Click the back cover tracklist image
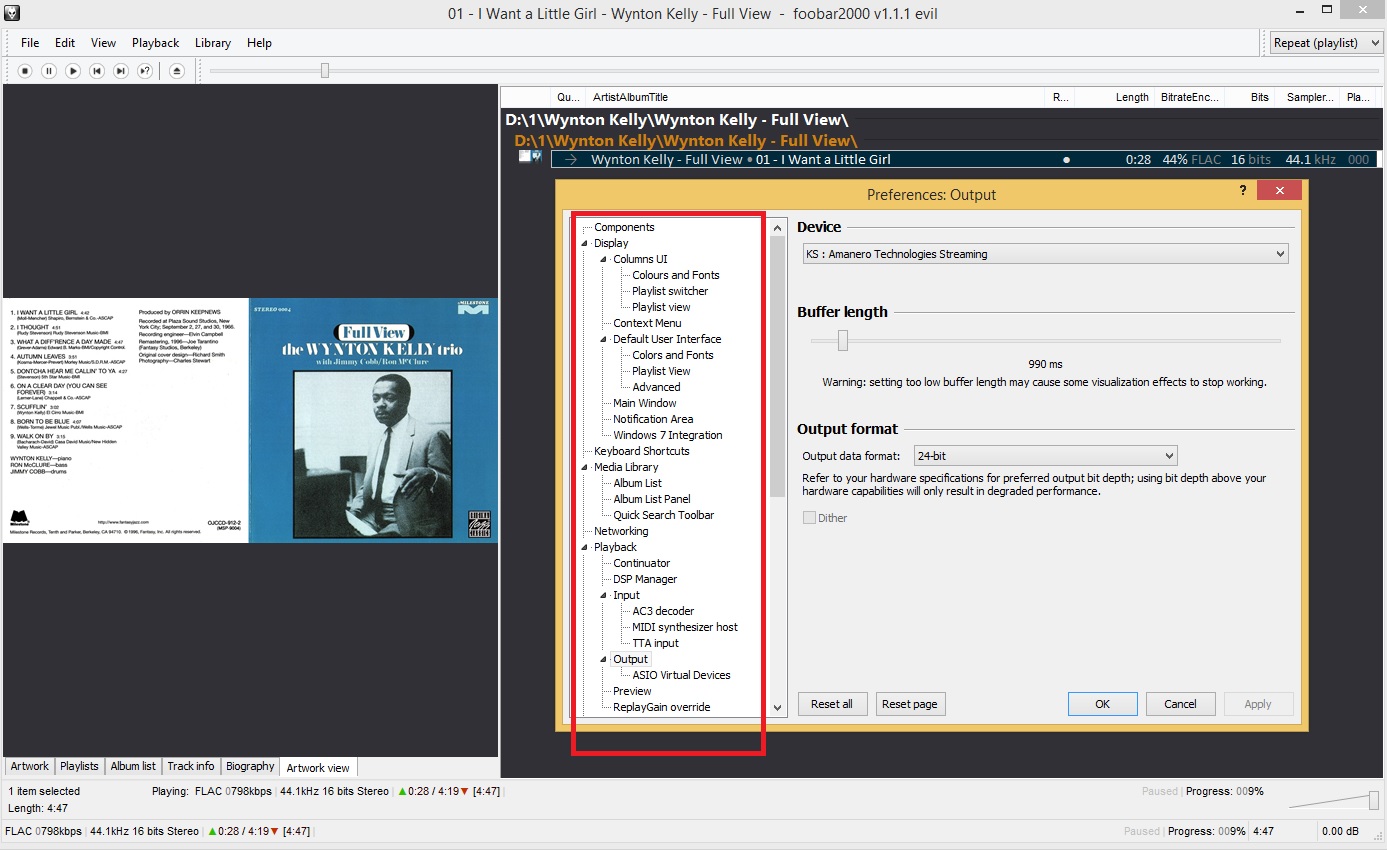Viewport: 1387px width, 850px height. pyautogui.click(x=125, y=421)
